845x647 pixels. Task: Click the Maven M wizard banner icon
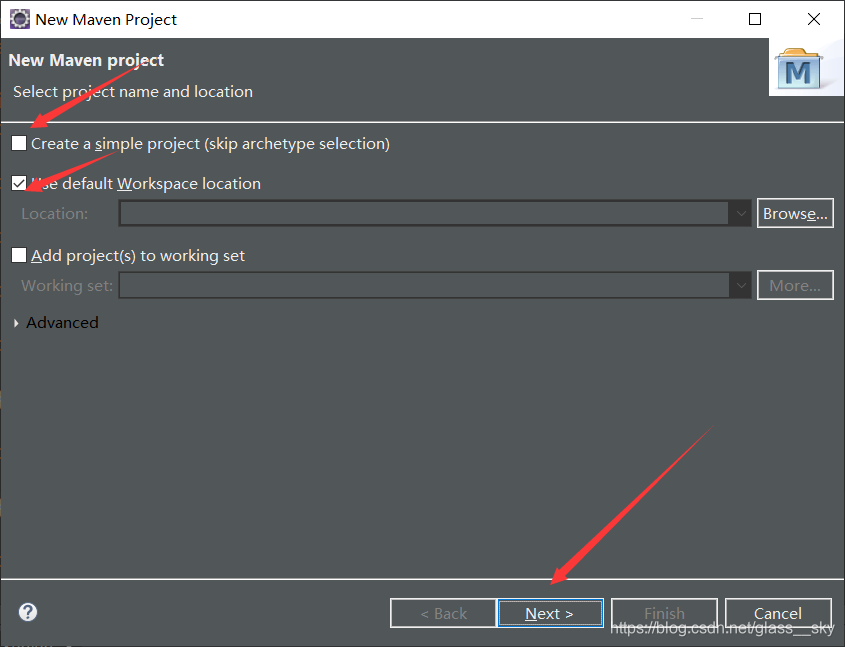click(799, 69)
